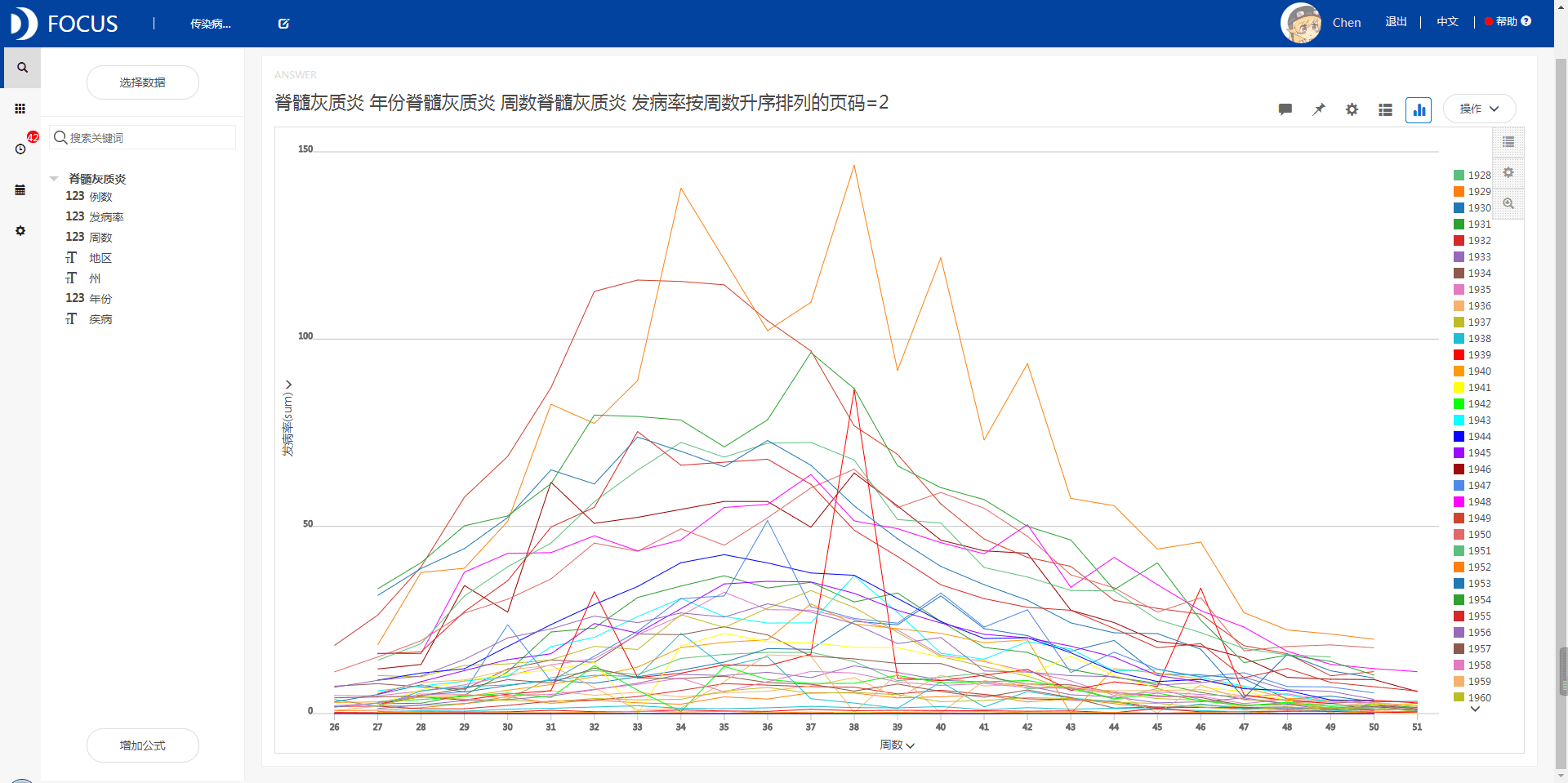
Task: Click the 退出 logout link
Action: (x=1396, y=21)
